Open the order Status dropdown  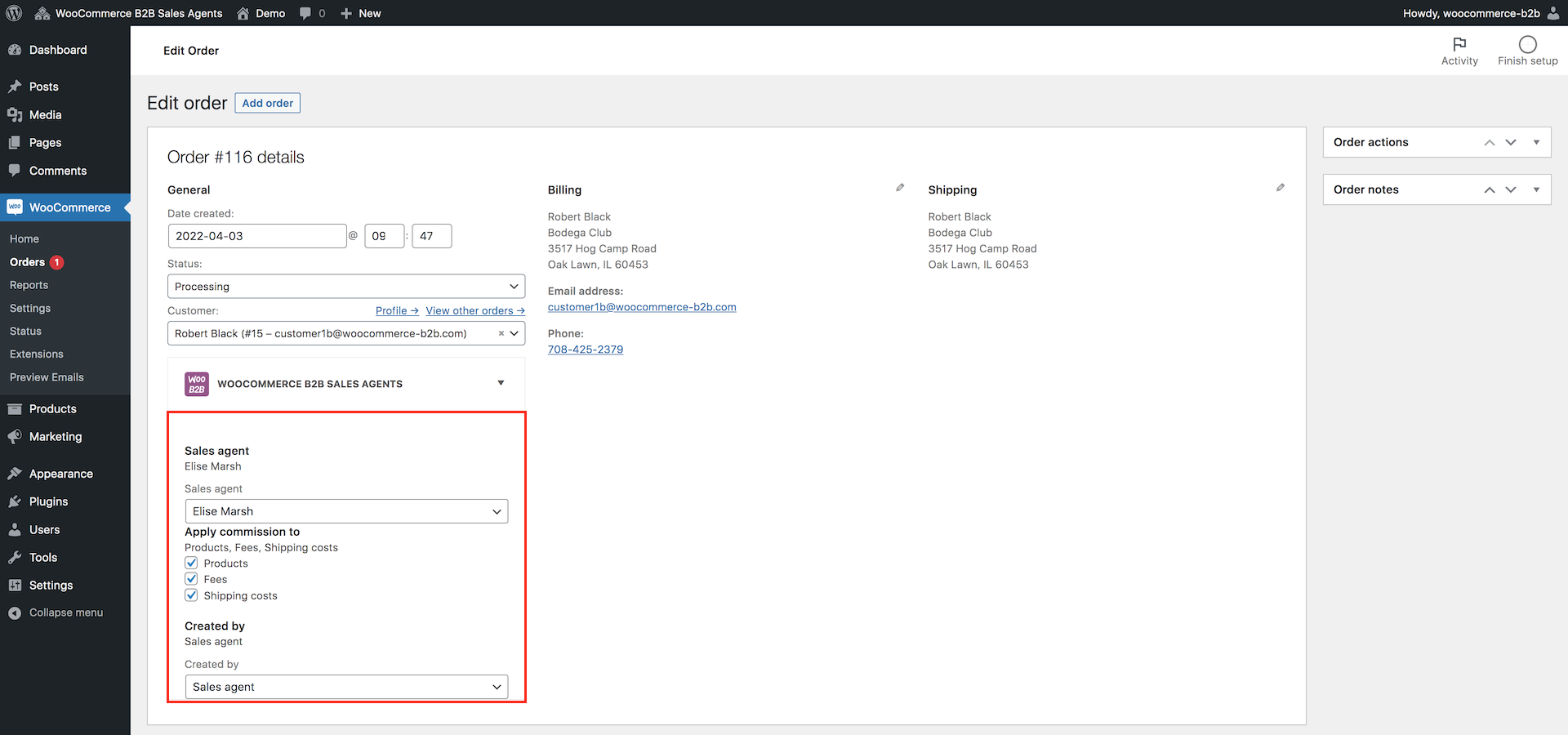click(346, 287)
